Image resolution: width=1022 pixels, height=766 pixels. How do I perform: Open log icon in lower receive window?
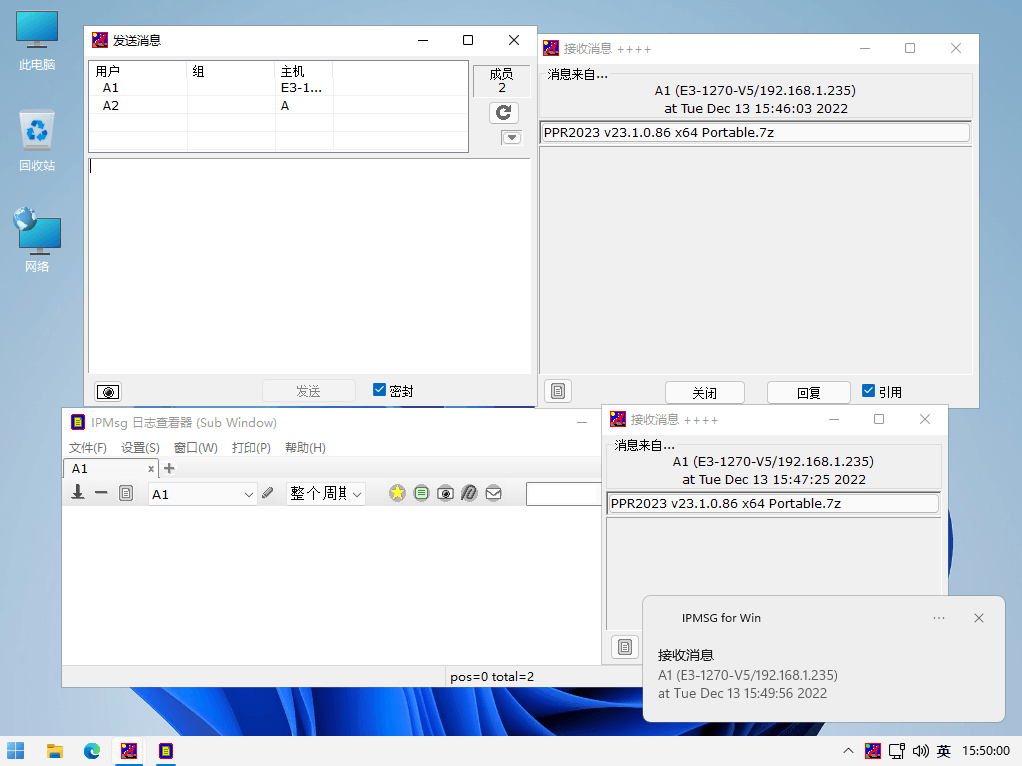pyautogui.click(x=625, y=647)
